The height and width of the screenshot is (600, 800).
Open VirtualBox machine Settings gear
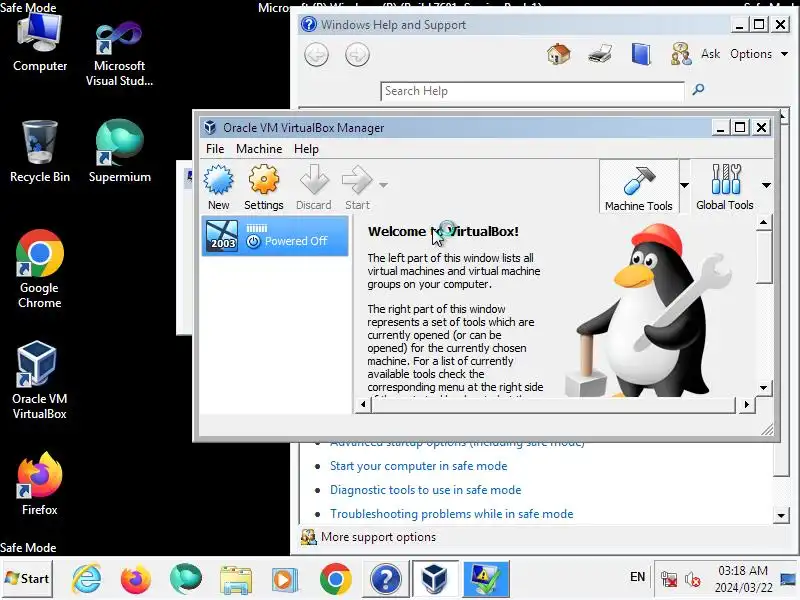263,187
